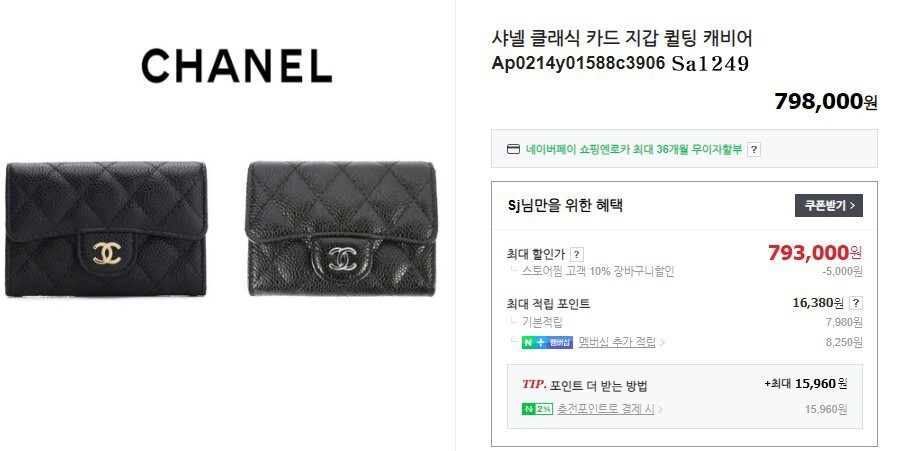Click help icon next to 16,380원 points

856,303
